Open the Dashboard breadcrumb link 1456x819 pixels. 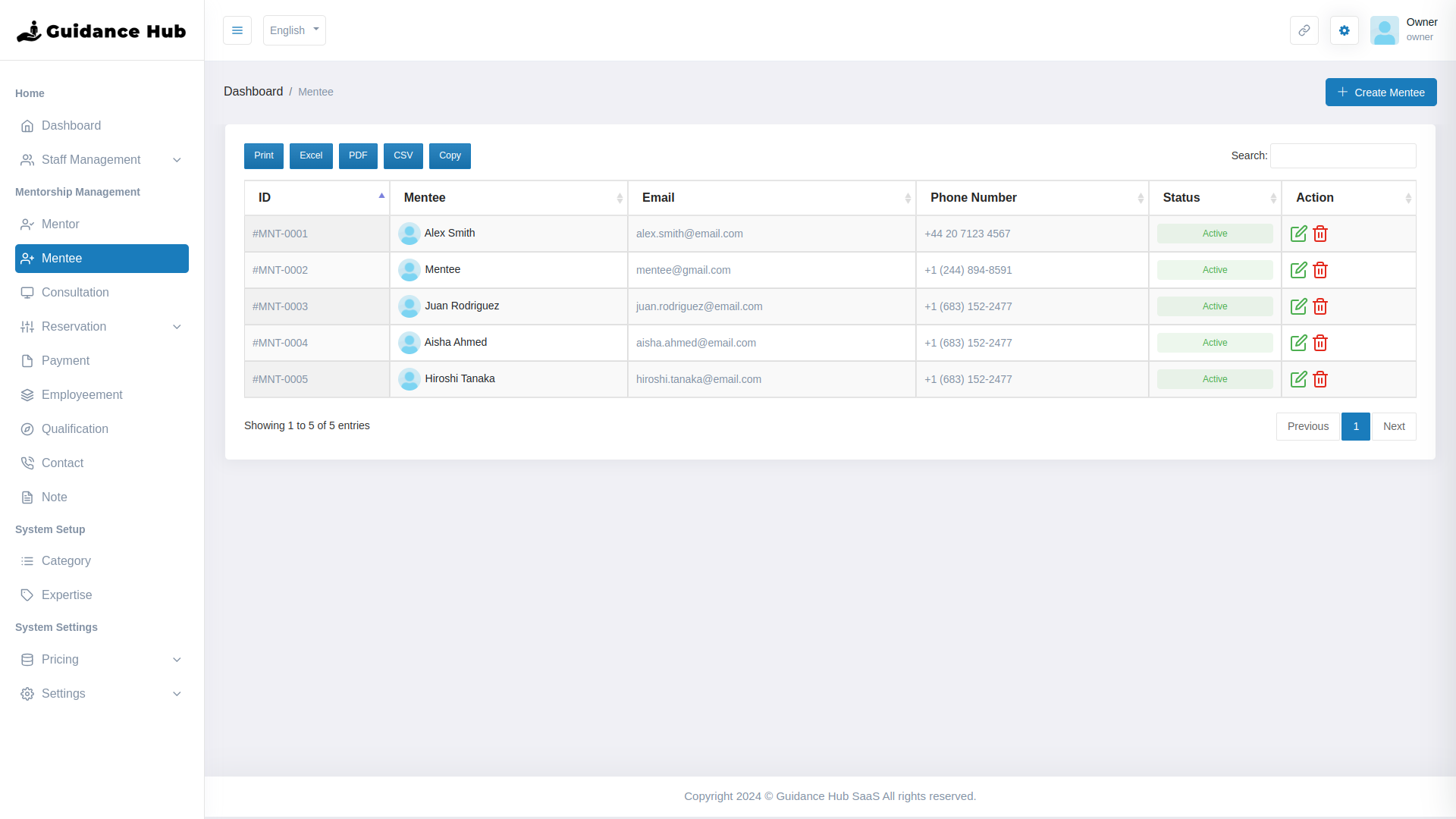coord(253,91)
